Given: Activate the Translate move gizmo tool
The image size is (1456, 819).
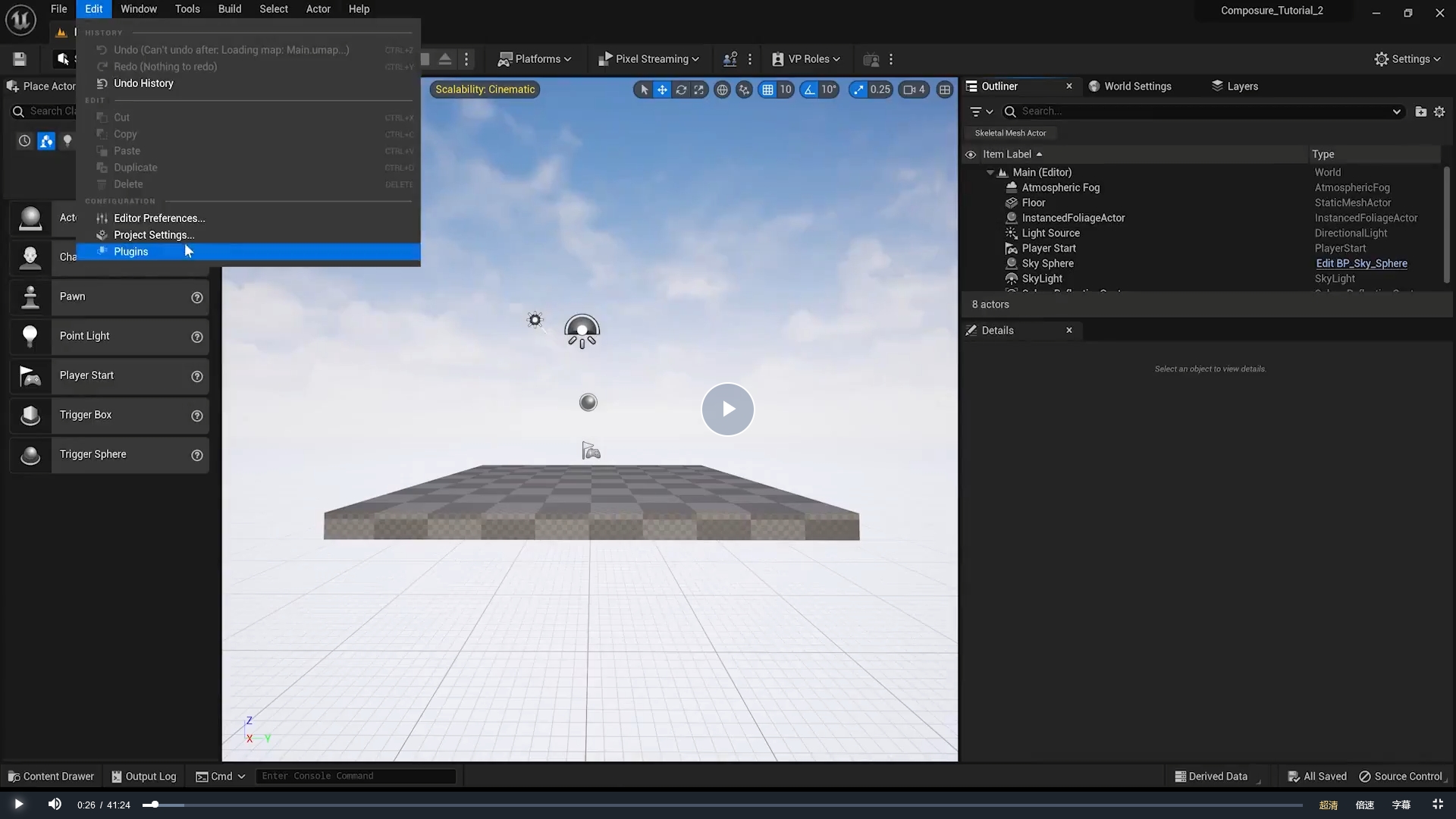Looking at the screenshot, I should (662, 89).
